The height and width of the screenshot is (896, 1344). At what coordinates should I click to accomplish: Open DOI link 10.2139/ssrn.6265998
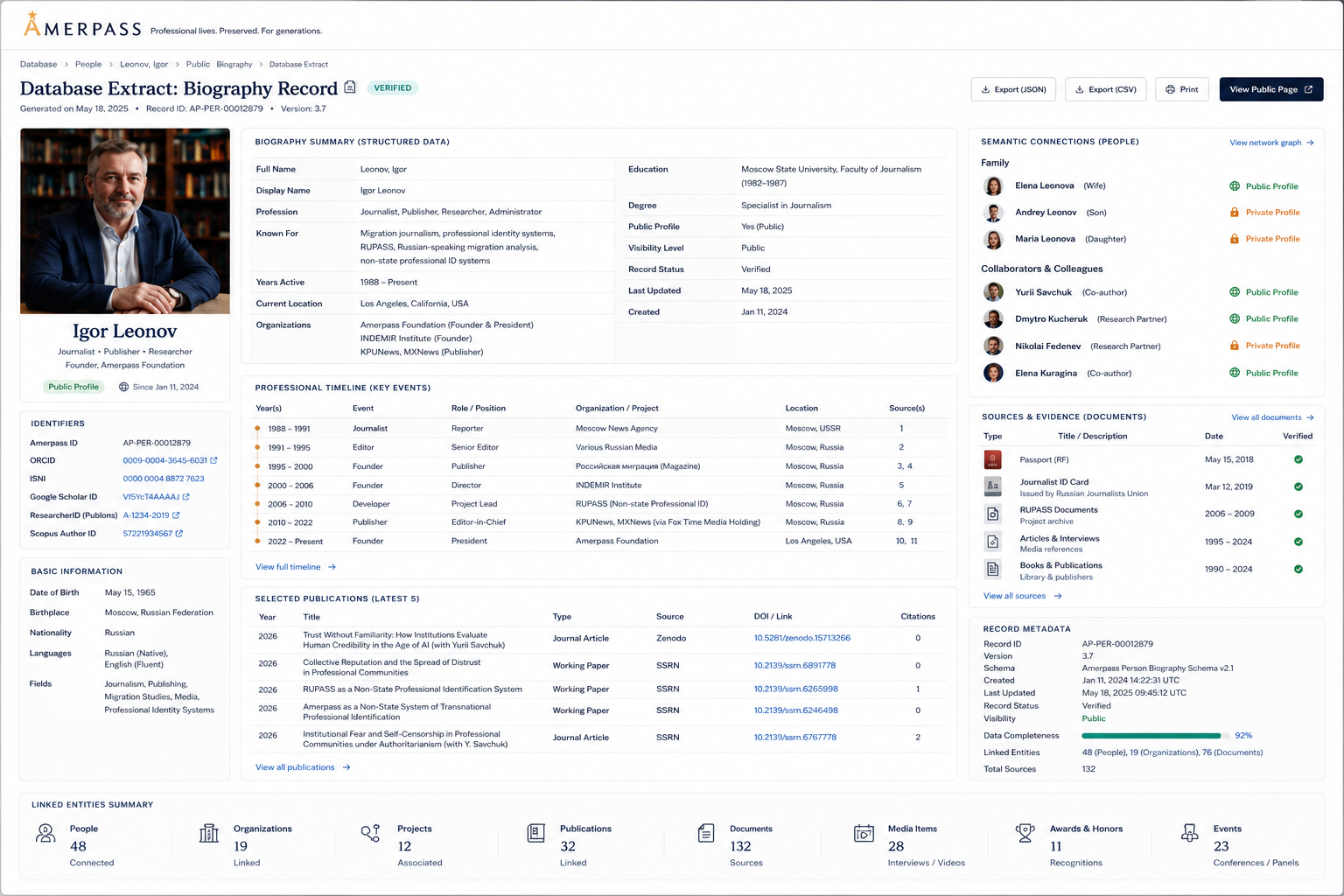[796, 689]
